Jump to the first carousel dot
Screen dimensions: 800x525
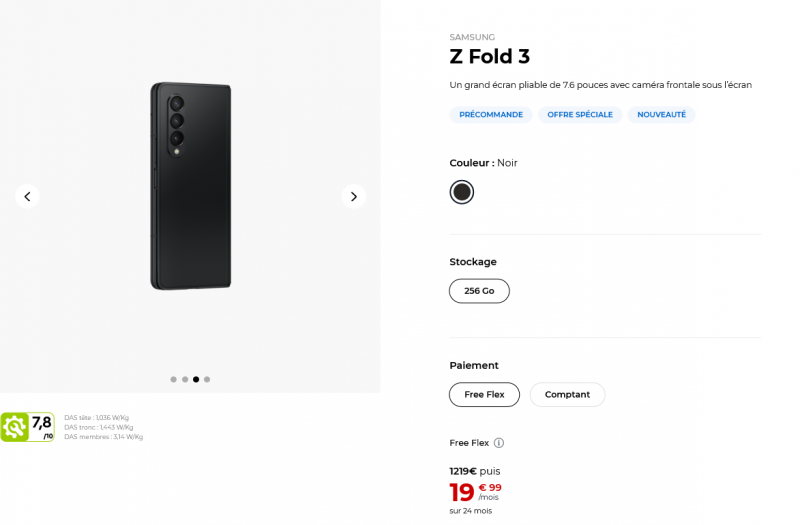[174, 380]
